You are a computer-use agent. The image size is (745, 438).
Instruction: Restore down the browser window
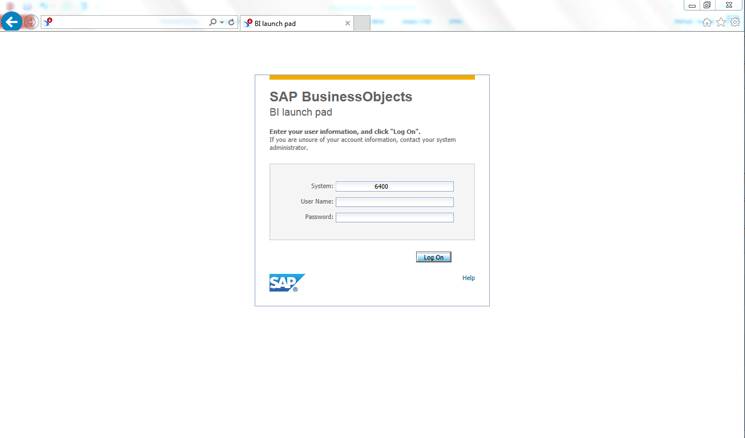707,5
